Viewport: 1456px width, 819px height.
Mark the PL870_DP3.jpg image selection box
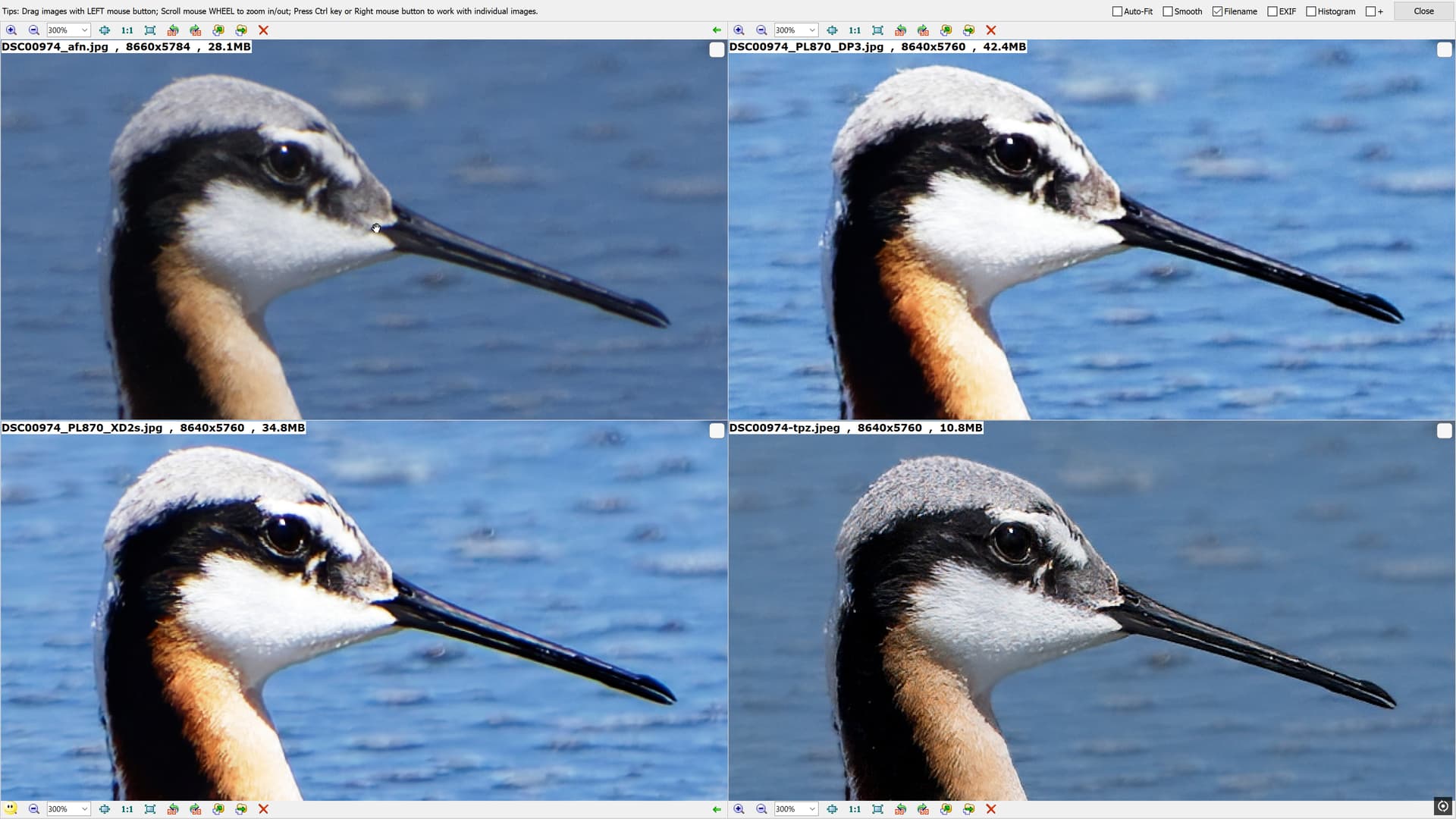point(1445,50)
